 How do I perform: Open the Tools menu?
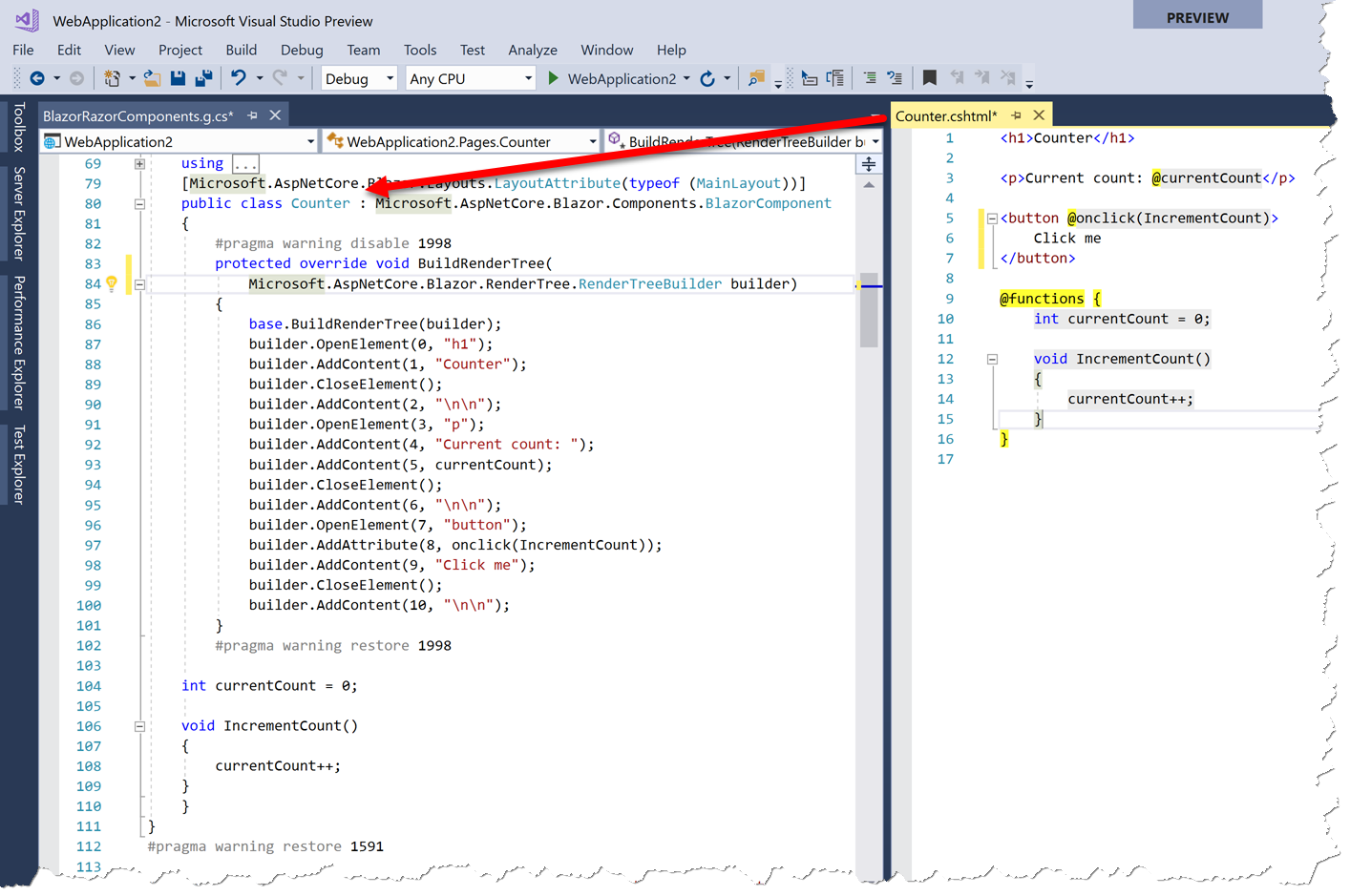click(420, 50)
